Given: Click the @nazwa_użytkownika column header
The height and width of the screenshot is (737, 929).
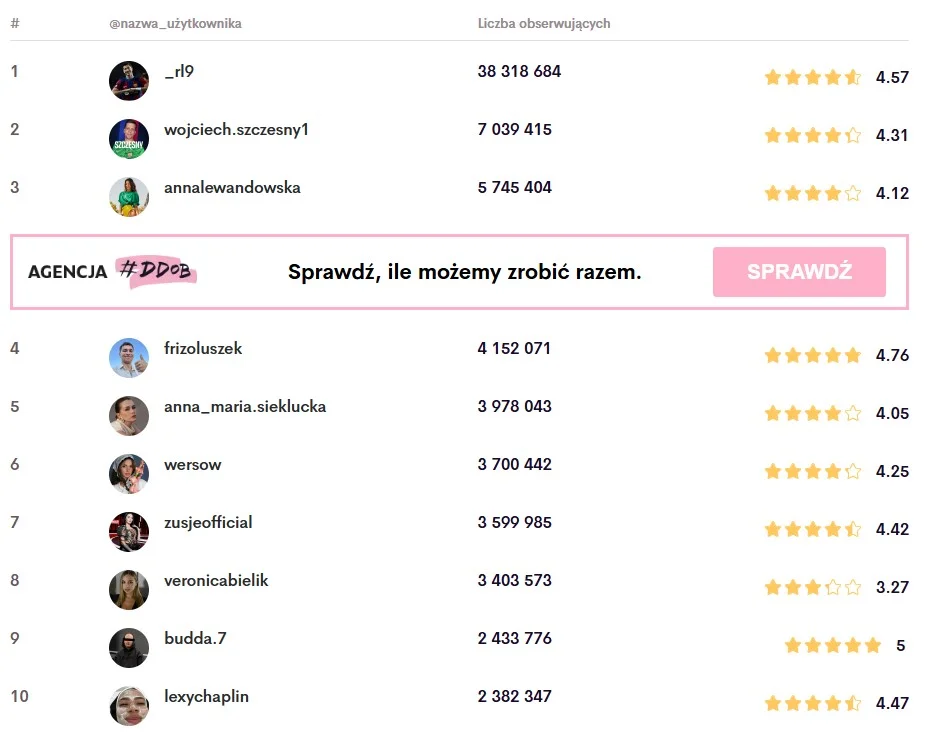Looking at the screenshot, I should click(175, 23).
